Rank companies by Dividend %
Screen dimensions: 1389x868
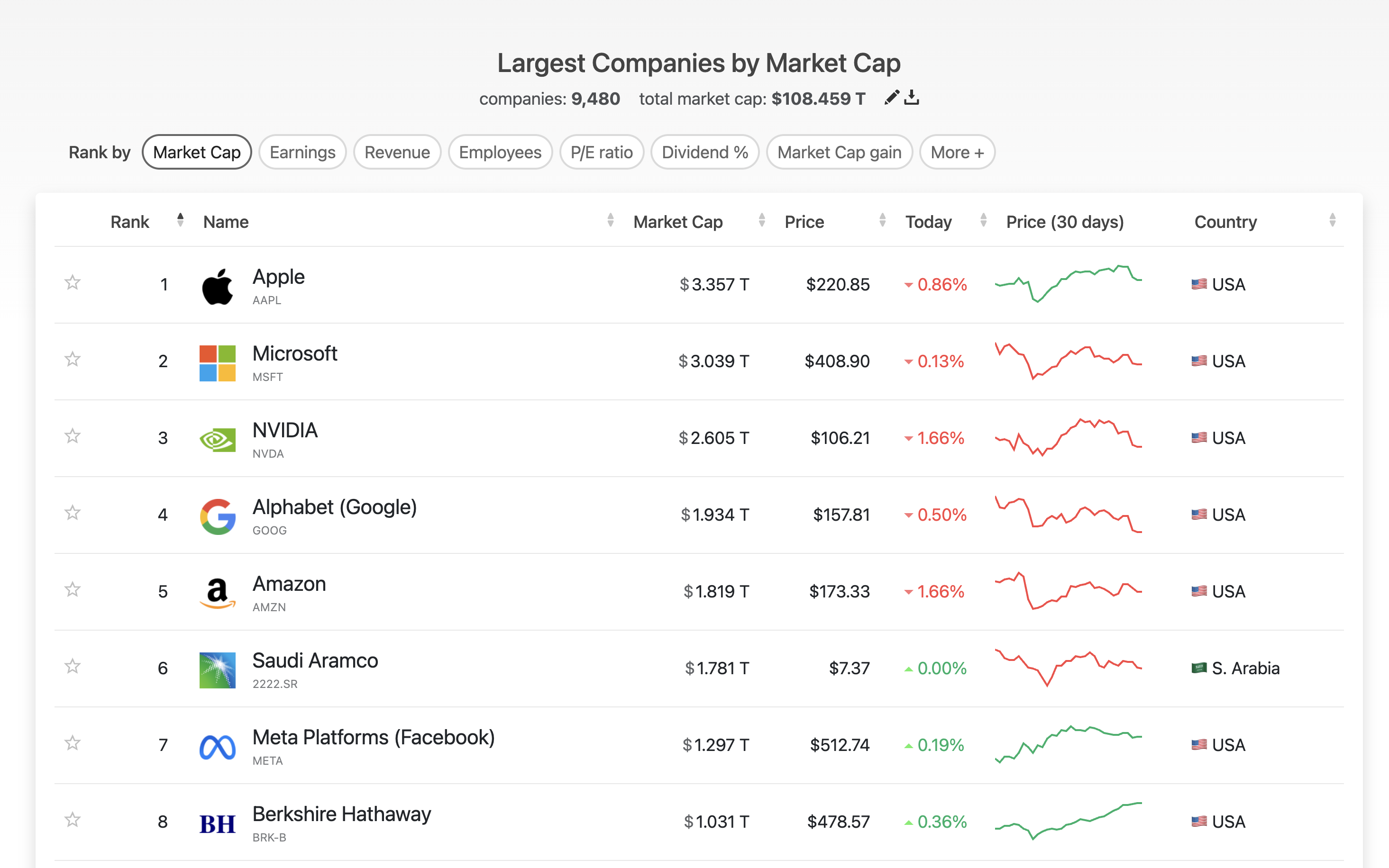coord(705,152)
